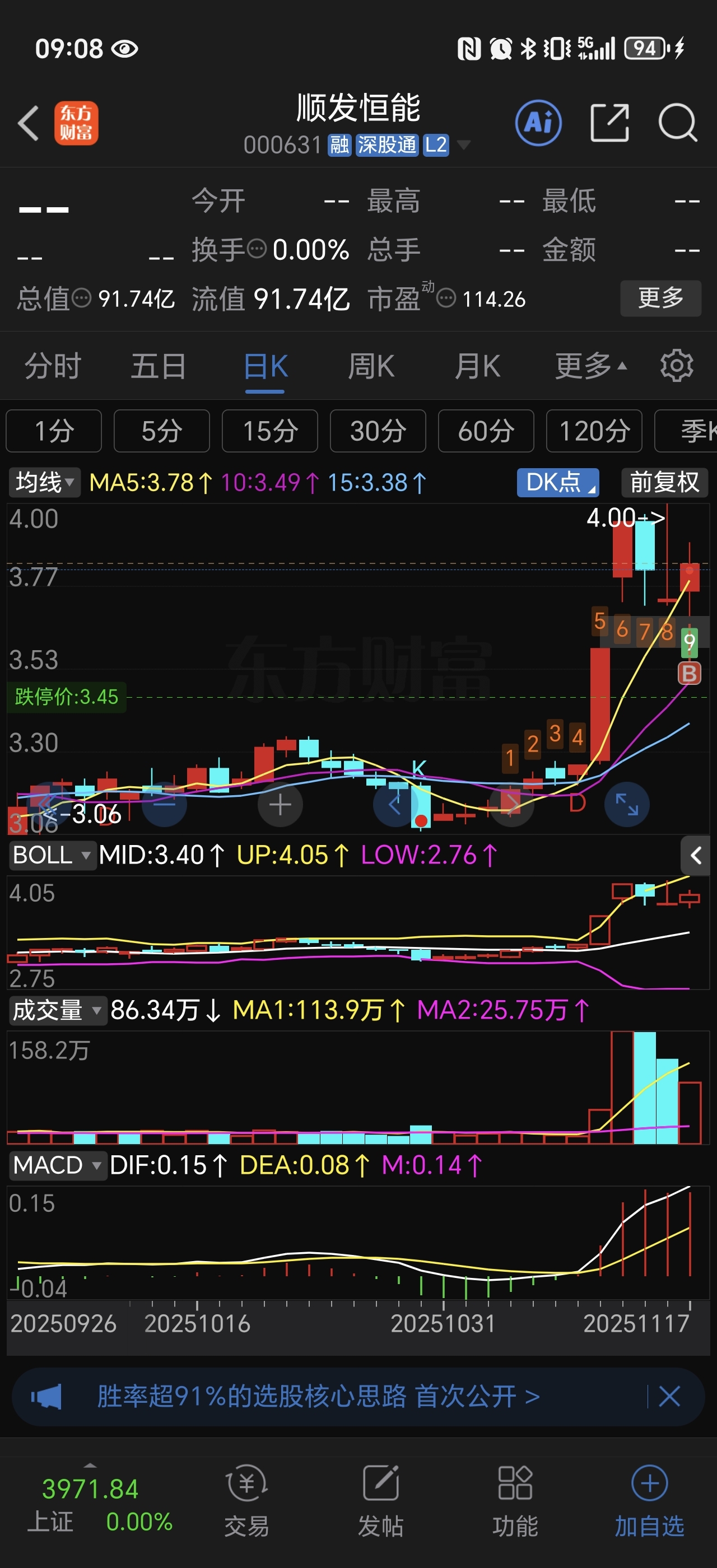Tap the back arrow icon

click(29, 124)
